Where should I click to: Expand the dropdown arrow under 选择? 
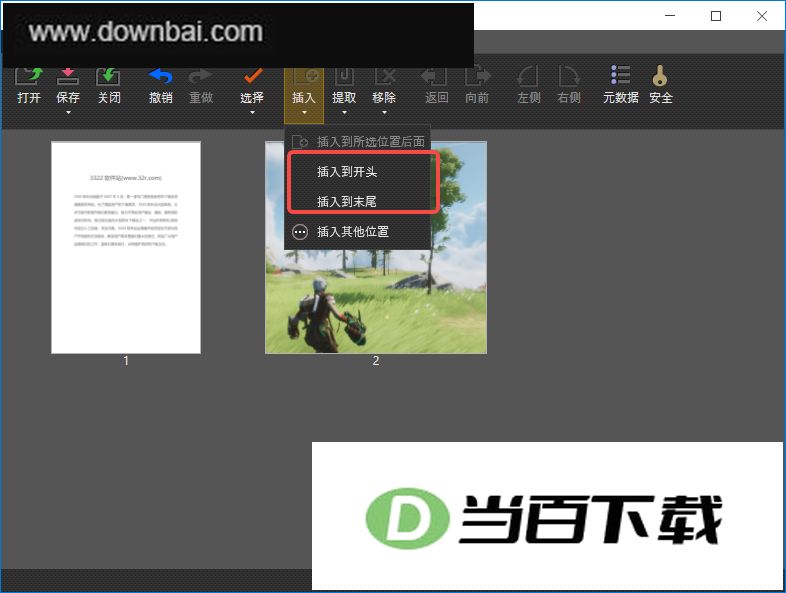point(252,113)
